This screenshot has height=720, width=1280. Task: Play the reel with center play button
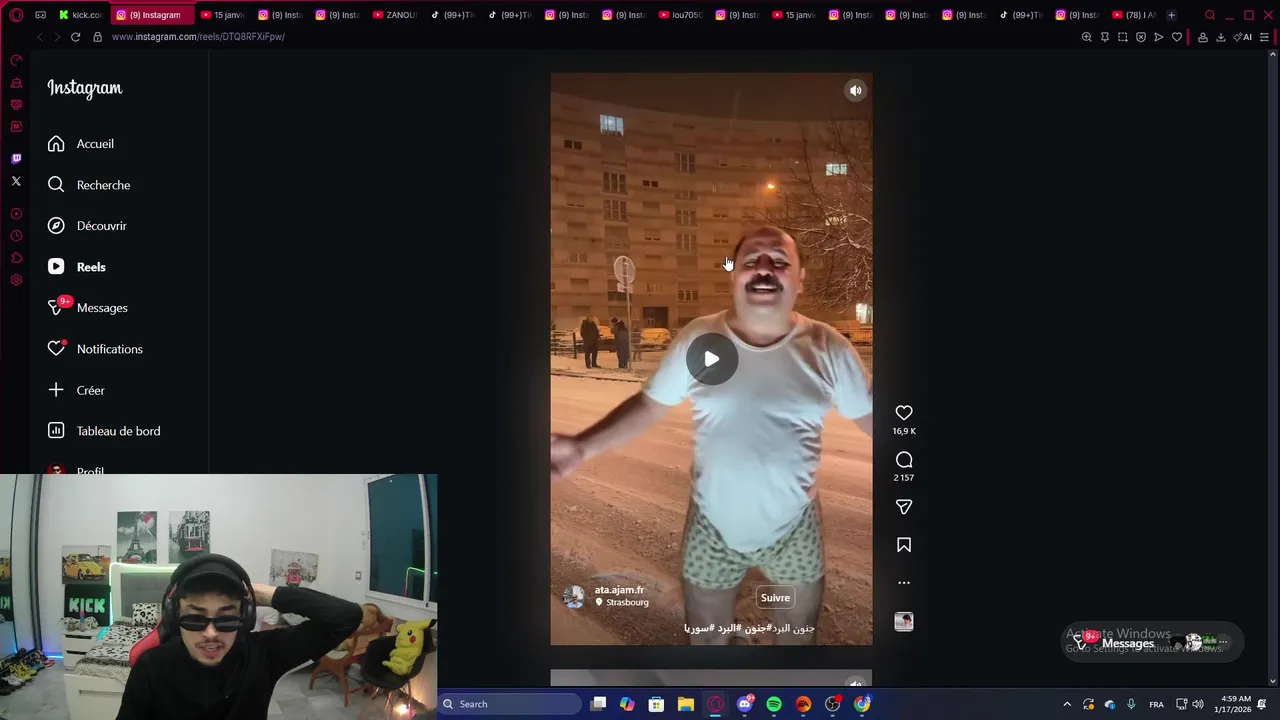coord(711,359)
